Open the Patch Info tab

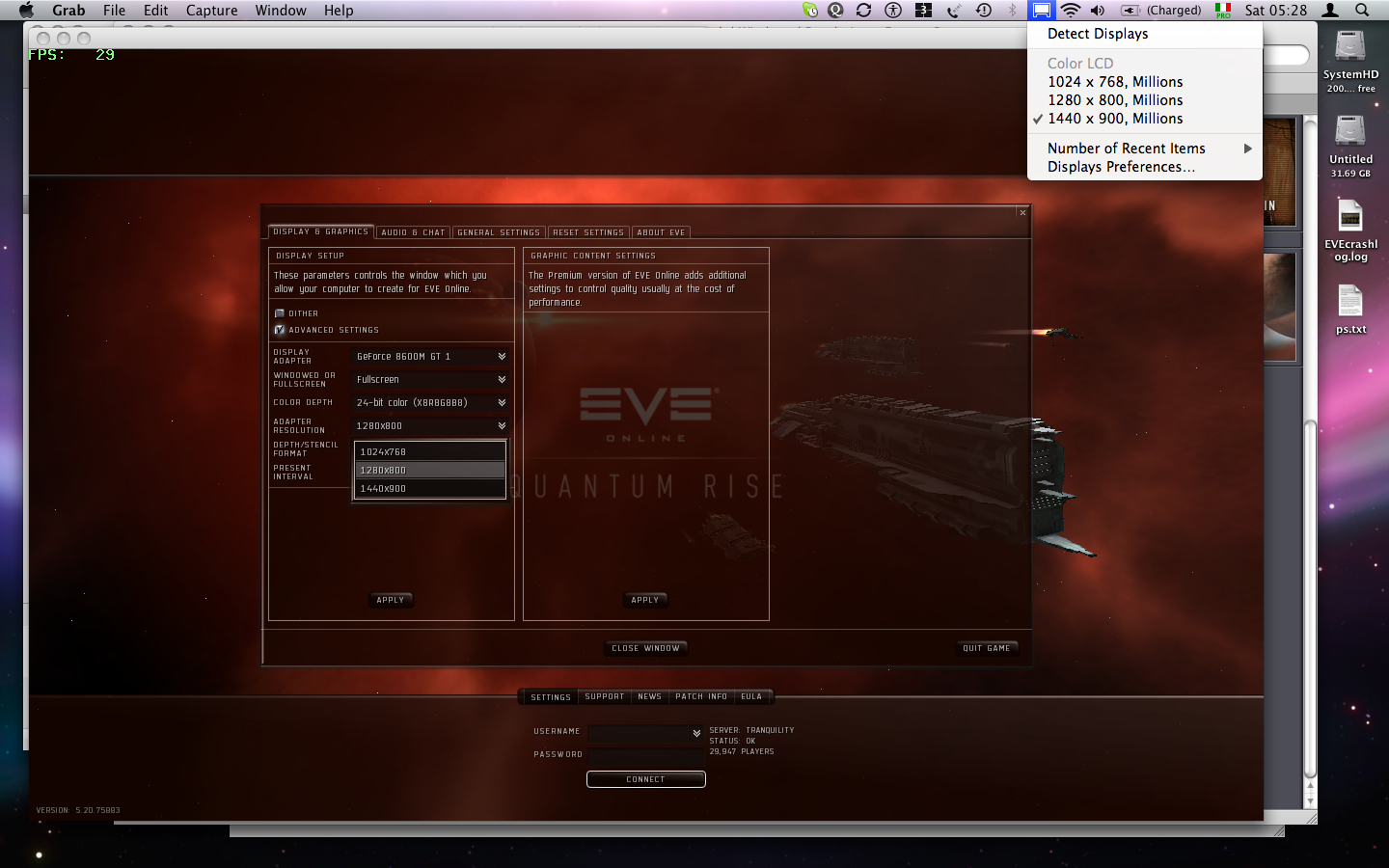701,696
